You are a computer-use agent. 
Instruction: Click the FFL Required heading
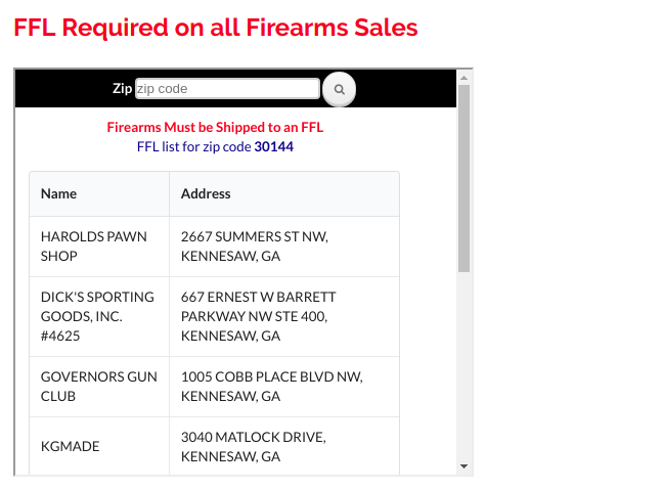(215, 28)
